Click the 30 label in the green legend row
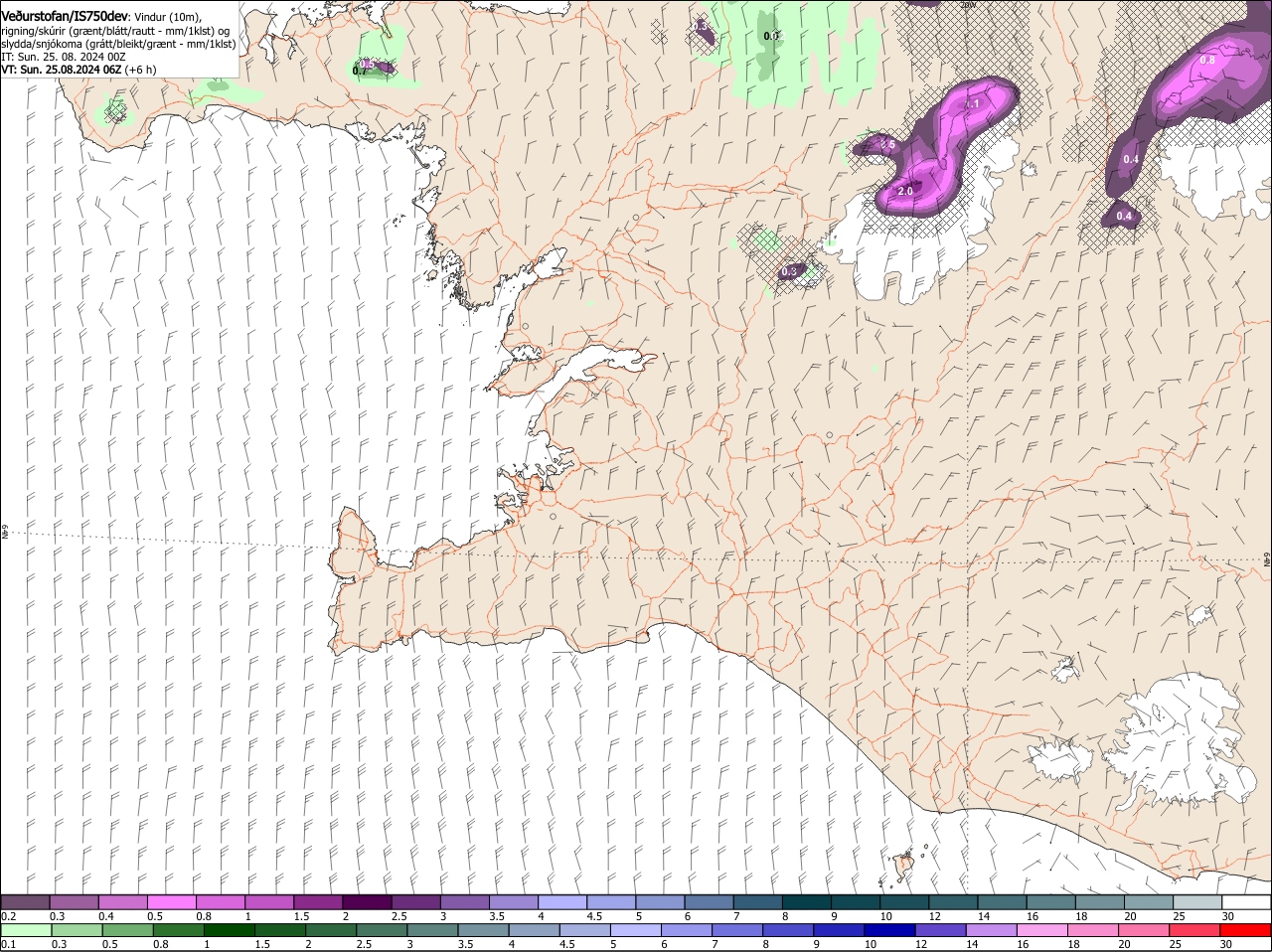Image resolution: width=1272 pixels, height=952 pixels. [1225, 944]
